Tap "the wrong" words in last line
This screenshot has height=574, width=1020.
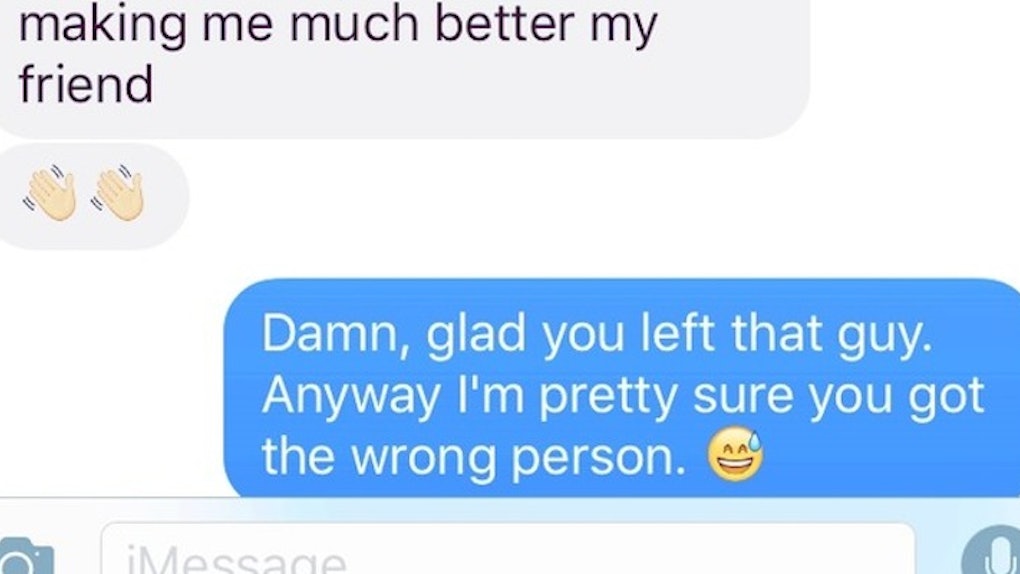coord(380,458)
